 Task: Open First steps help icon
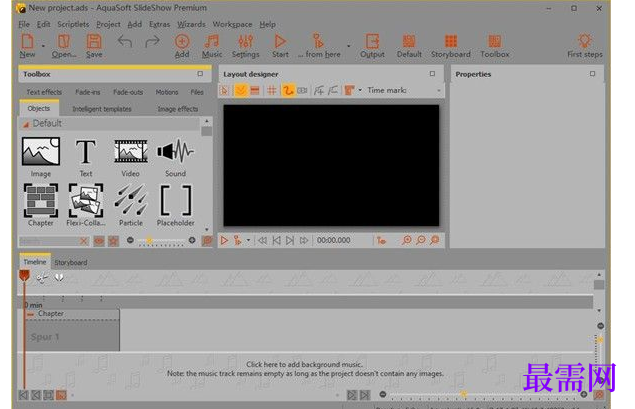pos(585,46)
